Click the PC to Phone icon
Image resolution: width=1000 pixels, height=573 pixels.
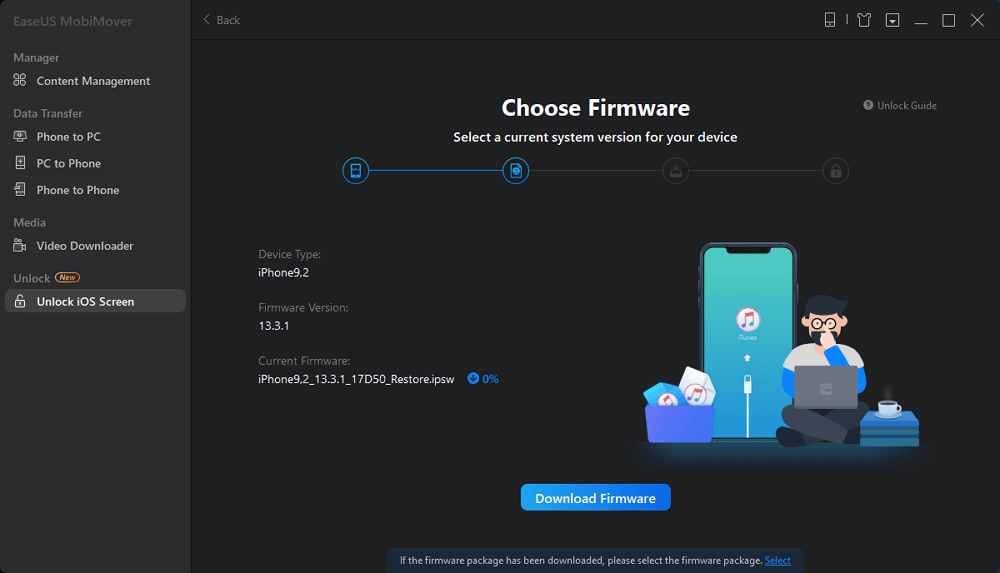click(20, 163)
